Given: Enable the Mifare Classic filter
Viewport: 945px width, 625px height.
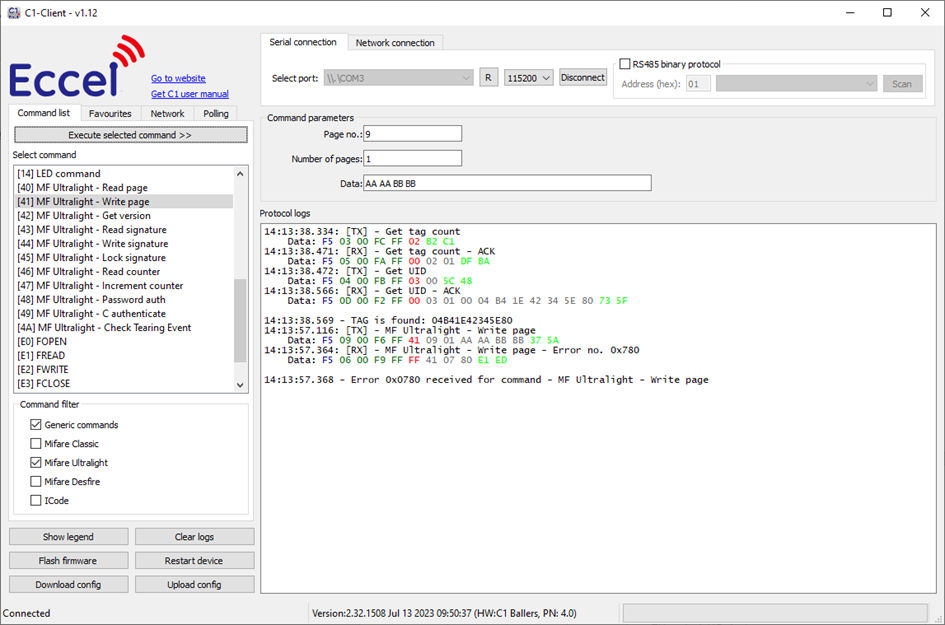Looking at the screenshot, I should [x=36, y=444].
